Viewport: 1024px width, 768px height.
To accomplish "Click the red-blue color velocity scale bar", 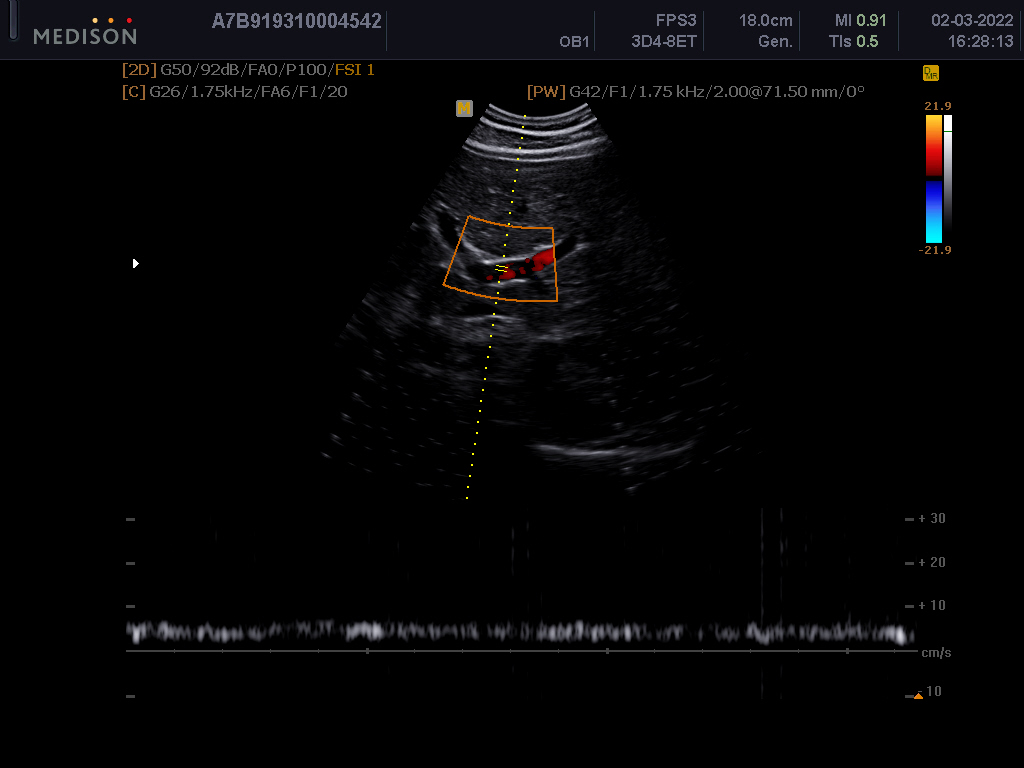I will [x=933, y=178].
